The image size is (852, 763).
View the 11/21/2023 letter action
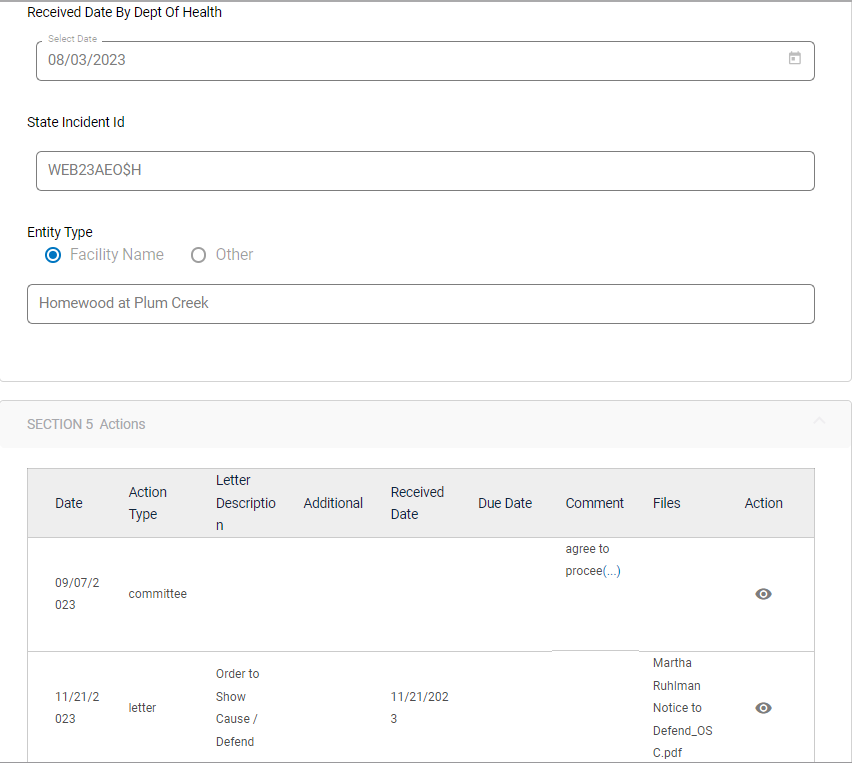click(763, 708)
